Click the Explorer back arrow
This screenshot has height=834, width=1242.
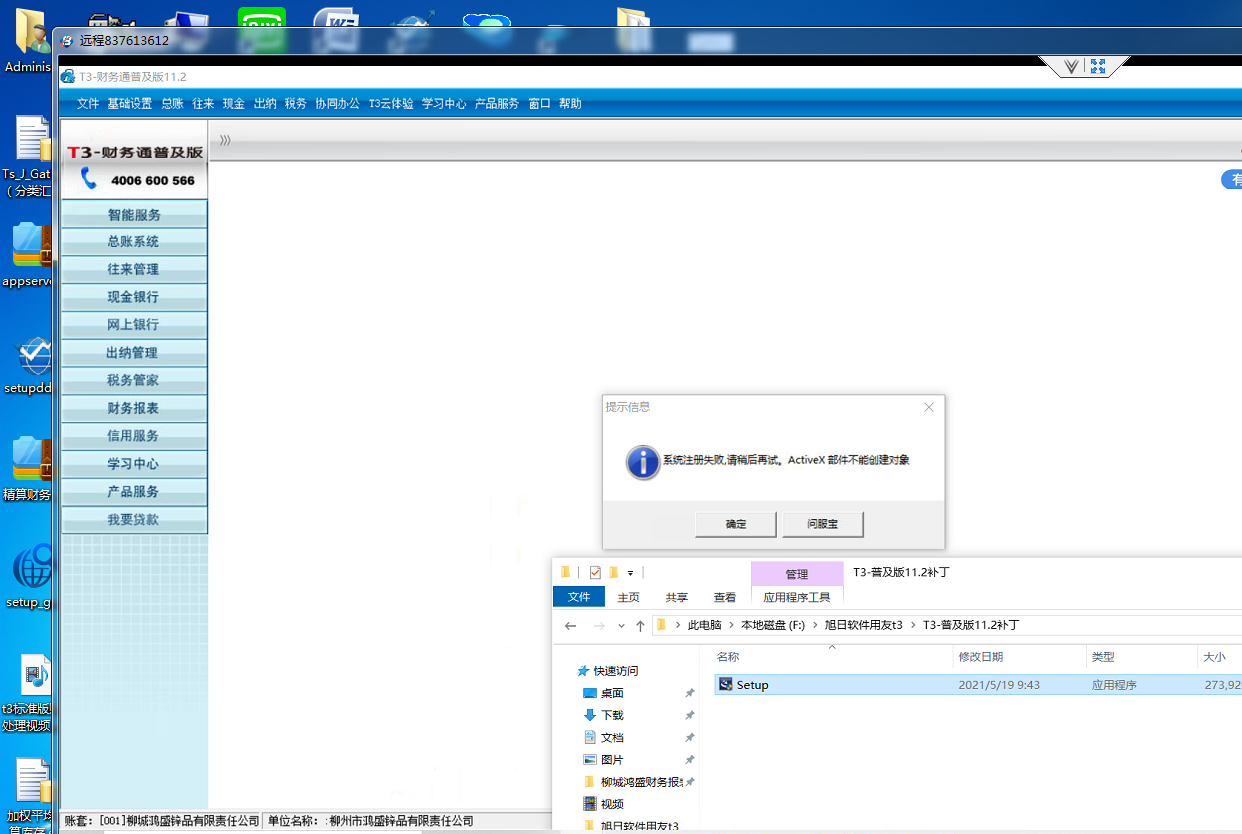(570, 625)
